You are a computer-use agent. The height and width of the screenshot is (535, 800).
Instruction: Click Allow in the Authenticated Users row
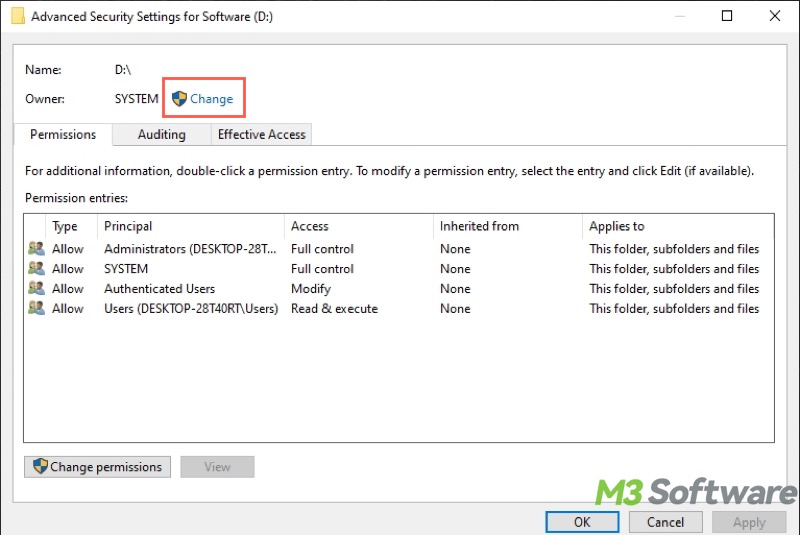(68, 289)
